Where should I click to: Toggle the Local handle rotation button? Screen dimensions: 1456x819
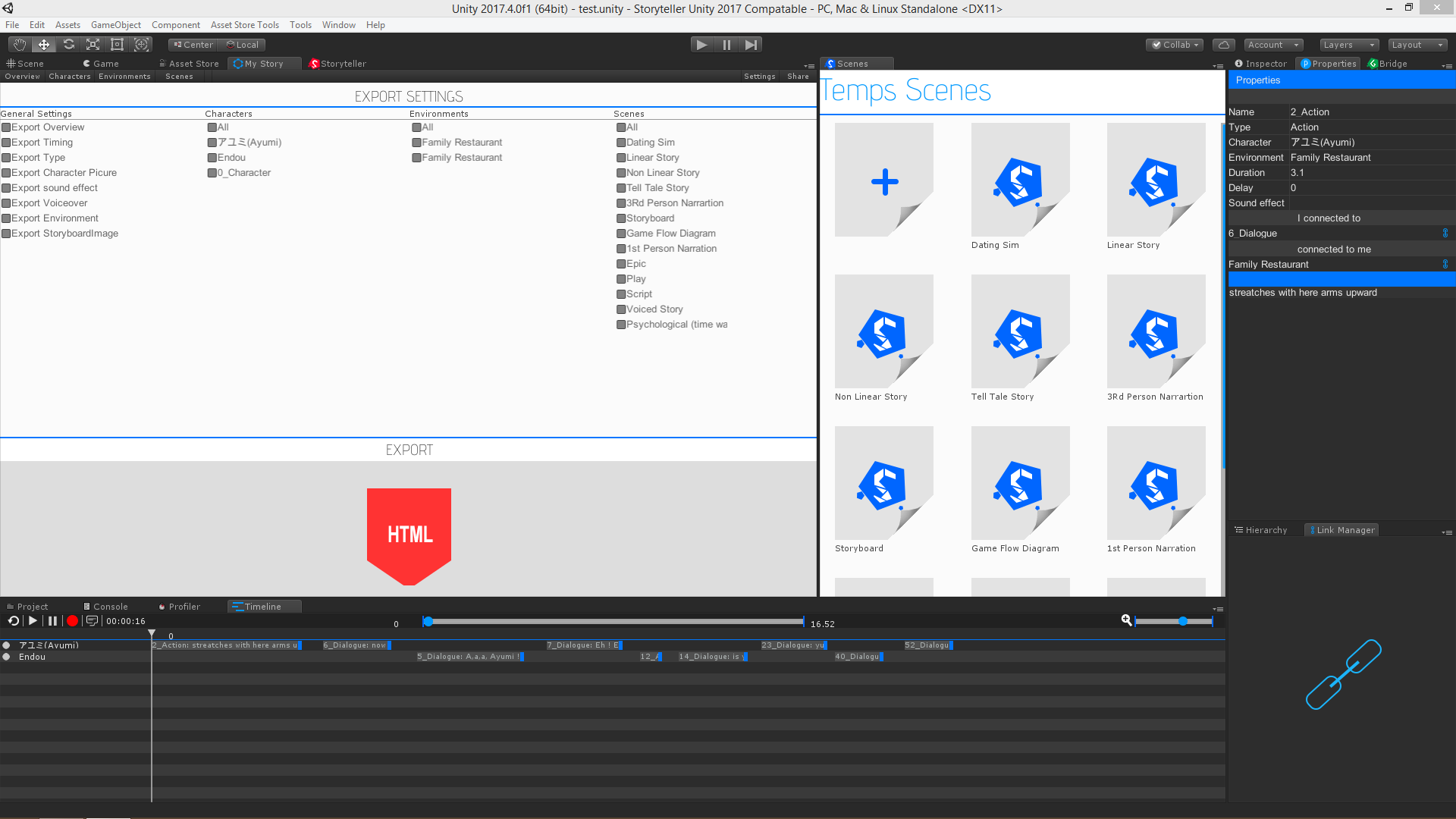(243, 45)
